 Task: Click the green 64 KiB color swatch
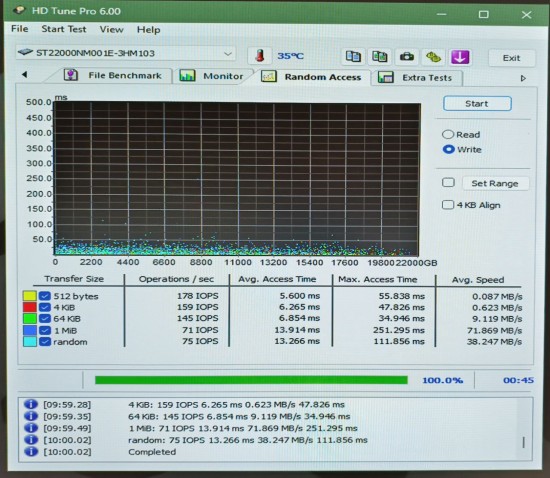pyautogui.click(x=29, y=319)
